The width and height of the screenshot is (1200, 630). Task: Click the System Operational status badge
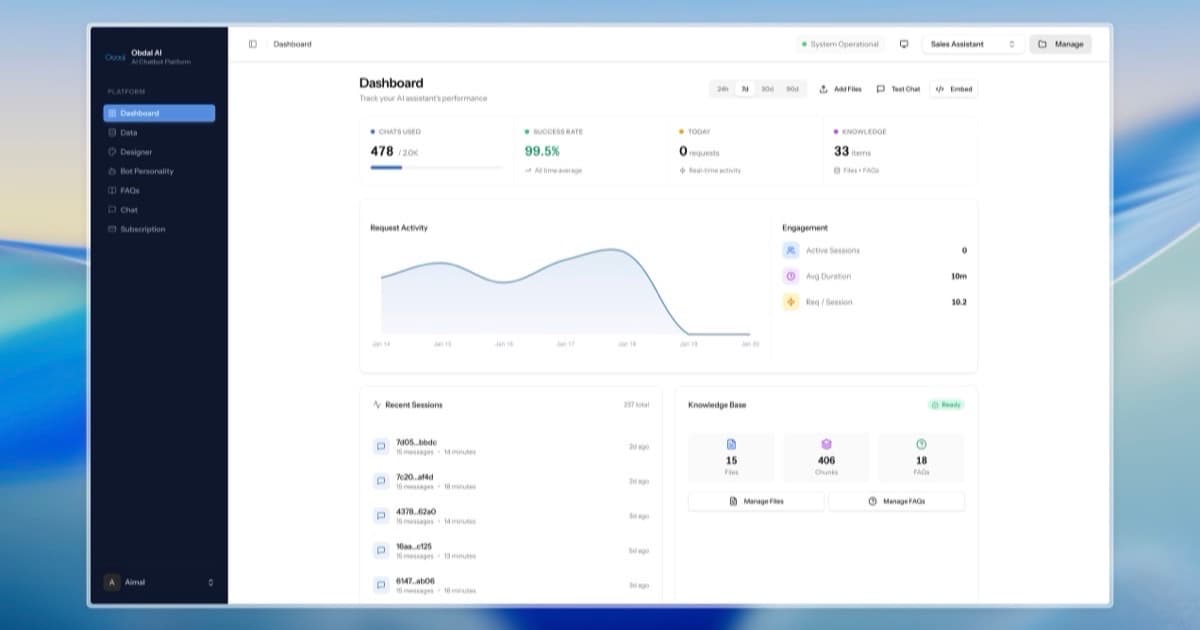pyautogui.click(x=840, y=44)
